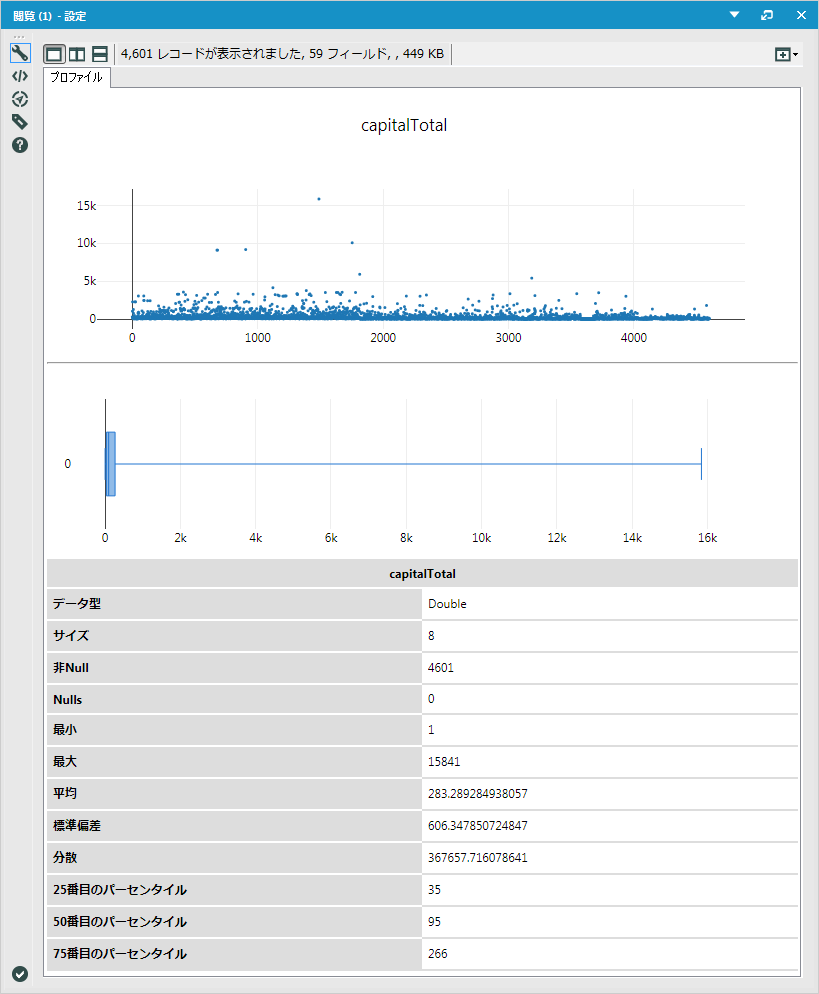This screenshot has height=994, width=819.
Task: Click the Navigation target icon
Action: [x=20, y=99]
